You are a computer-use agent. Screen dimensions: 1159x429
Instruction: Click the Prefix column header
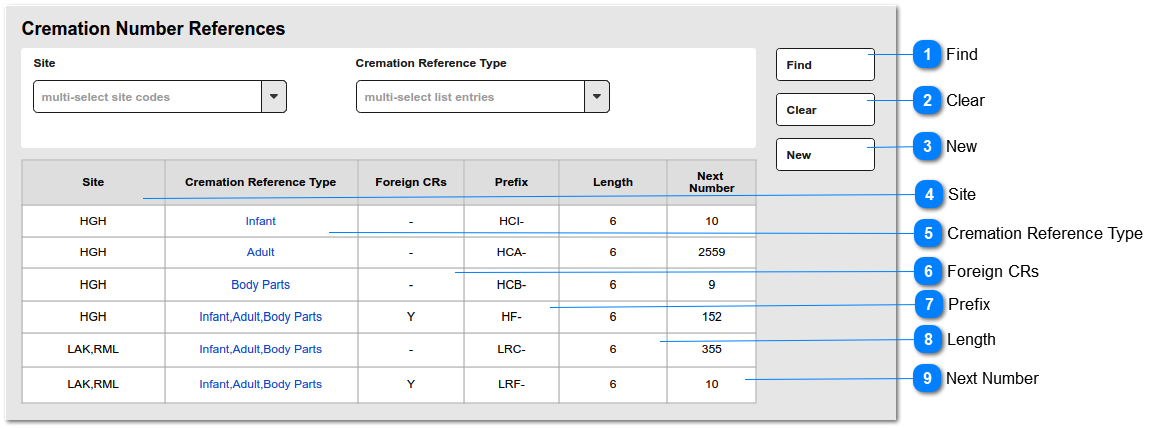point(511,183)
